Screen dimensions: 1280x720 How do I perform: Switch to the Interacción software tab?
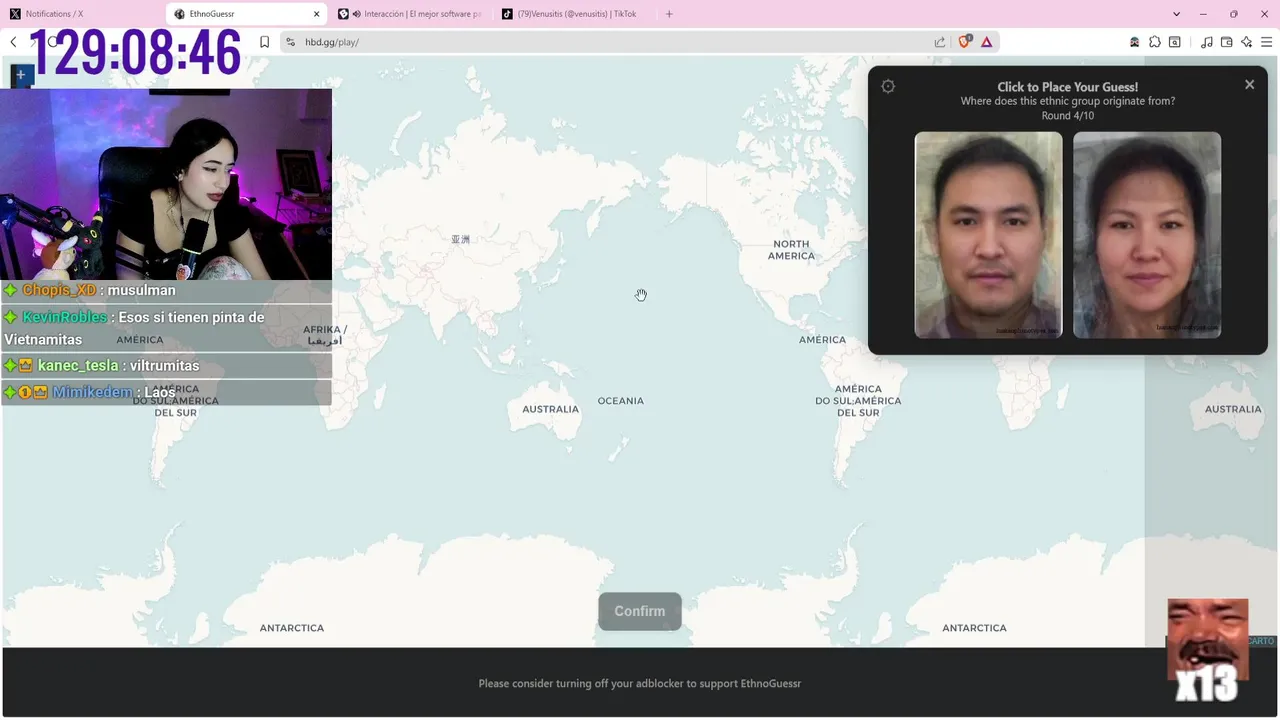pos(410,14)
